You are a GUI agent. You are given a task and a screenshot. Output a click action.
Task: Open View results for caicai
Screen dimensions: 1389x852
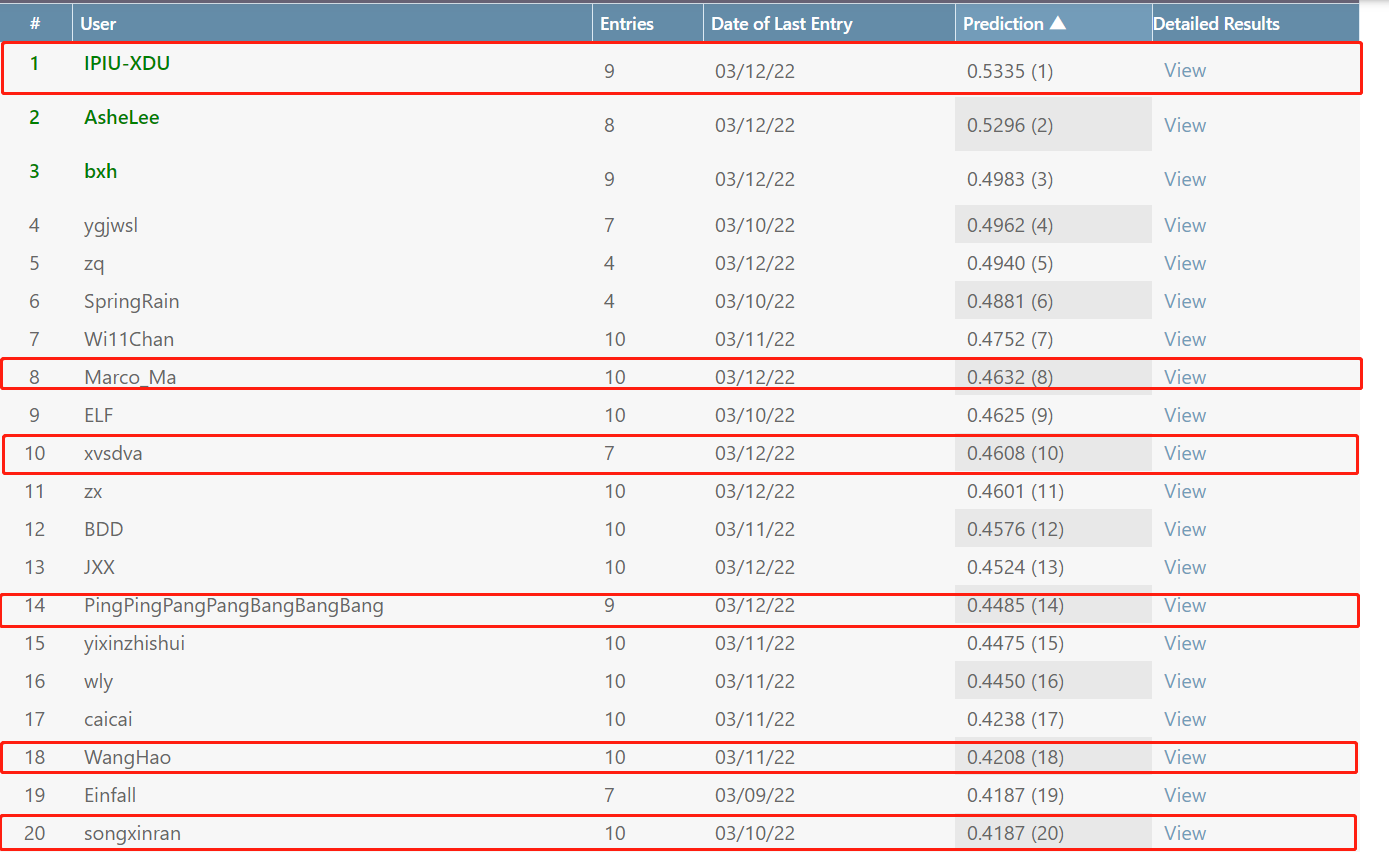pos(1184,719)
